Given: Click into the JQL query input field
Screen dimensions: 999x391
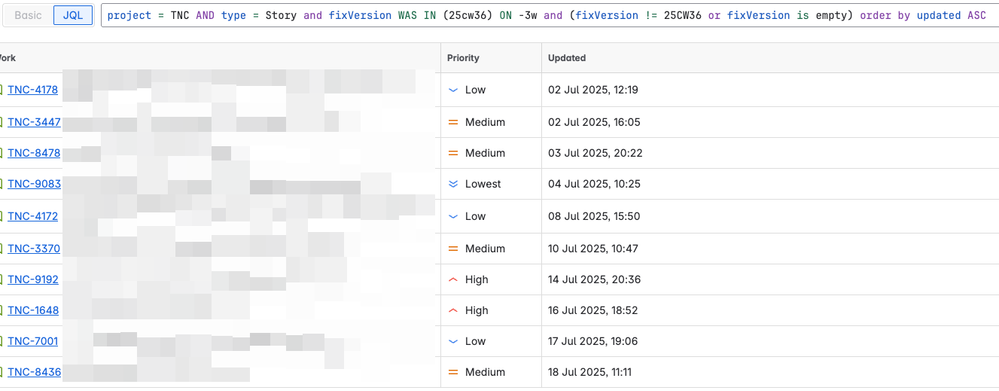Looking at the screenshot, I should (x=550, y=15).
